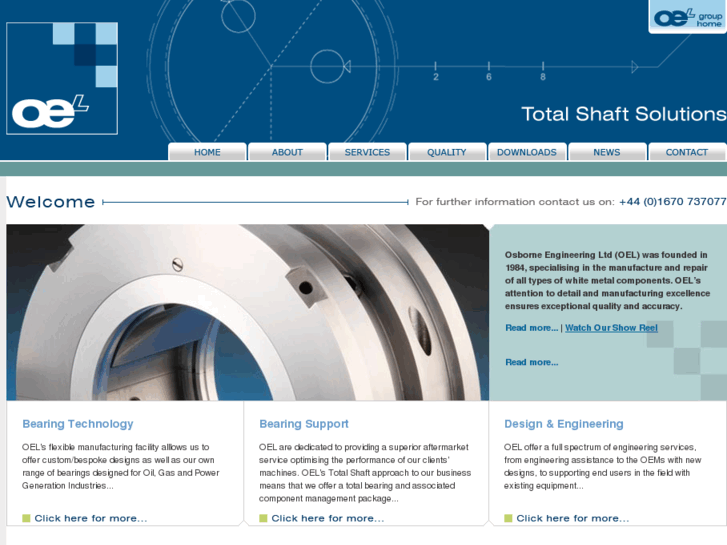Viewport: 727px width, 545px height.
Task: Click 'For further information contact us on:' text
Action: [x=515, y=202]
